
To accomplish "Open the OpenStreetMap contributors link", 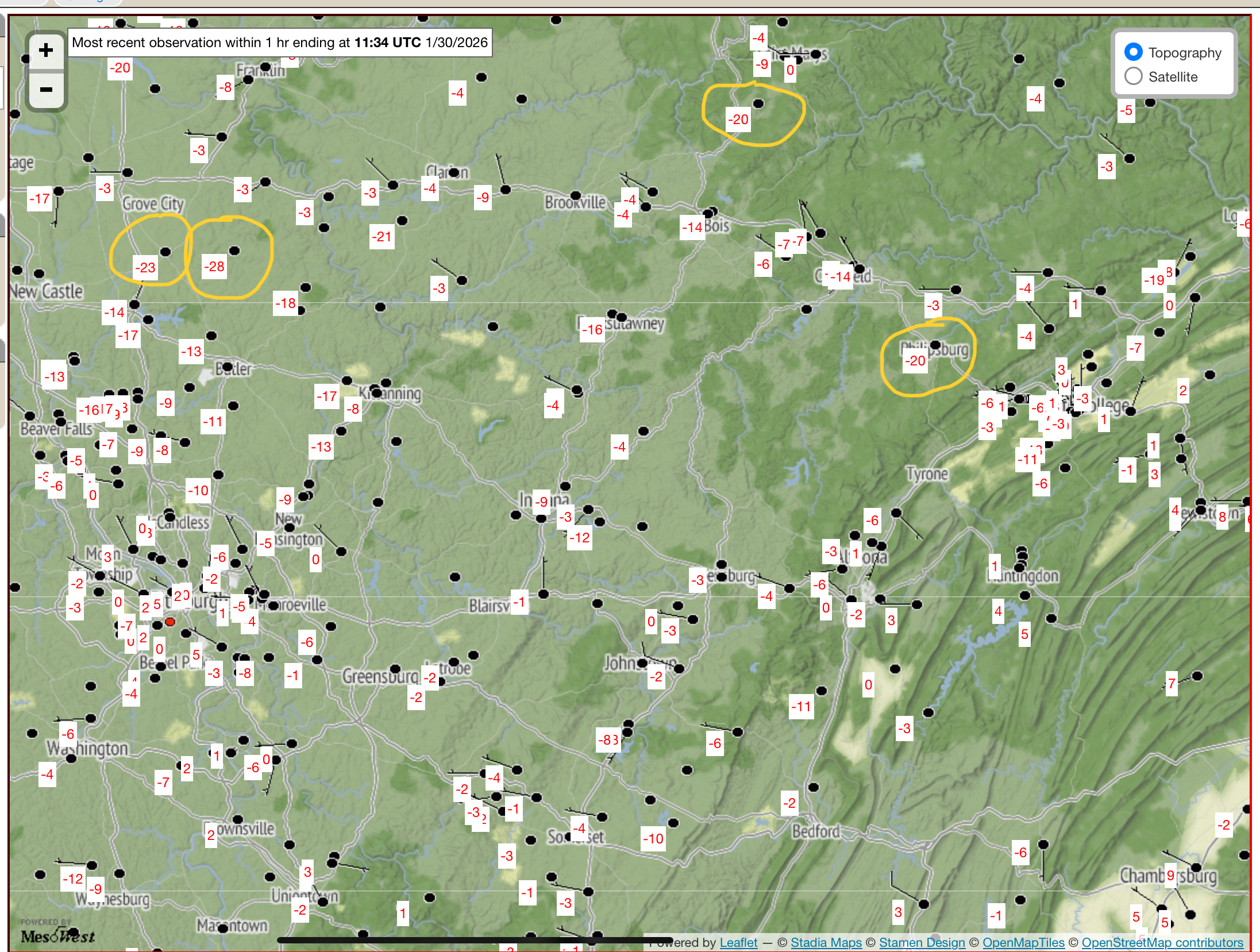I will pyautogui.click(x=1162, y=942).
